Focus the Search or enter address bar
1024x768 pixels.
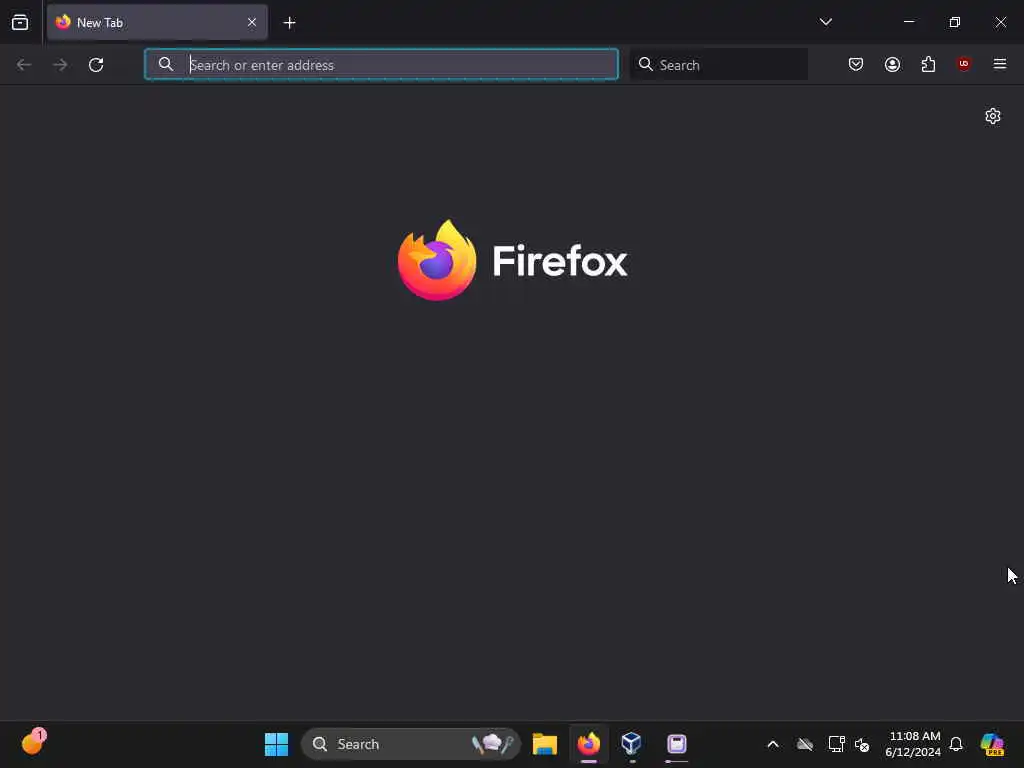(x=381, y=64)
